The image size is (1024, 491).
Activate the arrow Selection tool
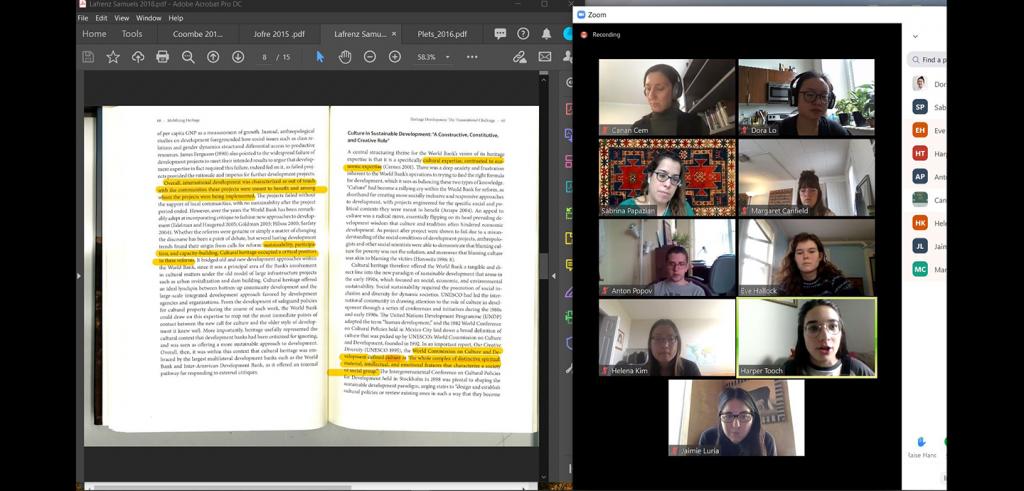pyautogui.click(x=320, y=57)
